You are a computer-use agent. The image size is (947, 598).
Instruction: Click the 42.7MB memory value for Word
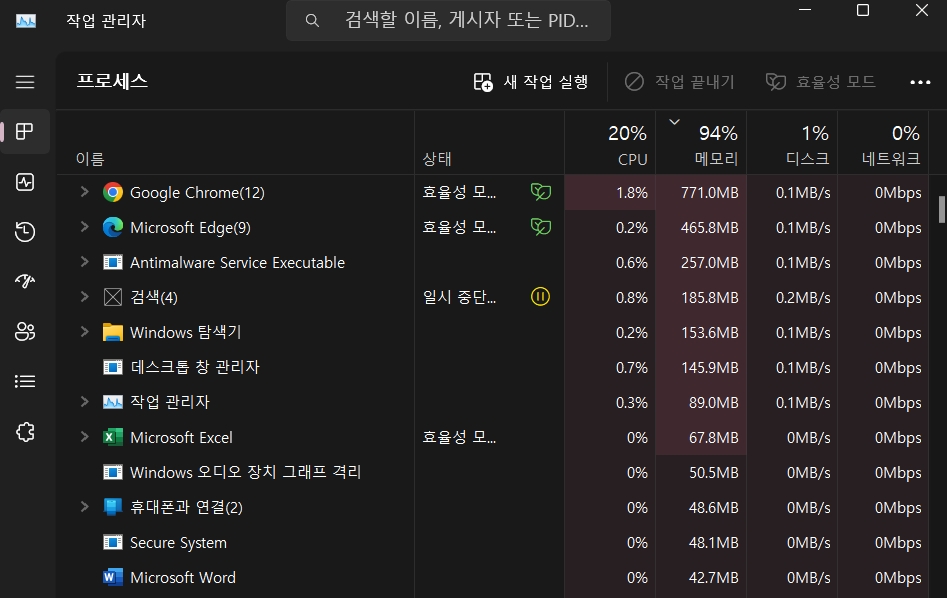click(714, 577)
